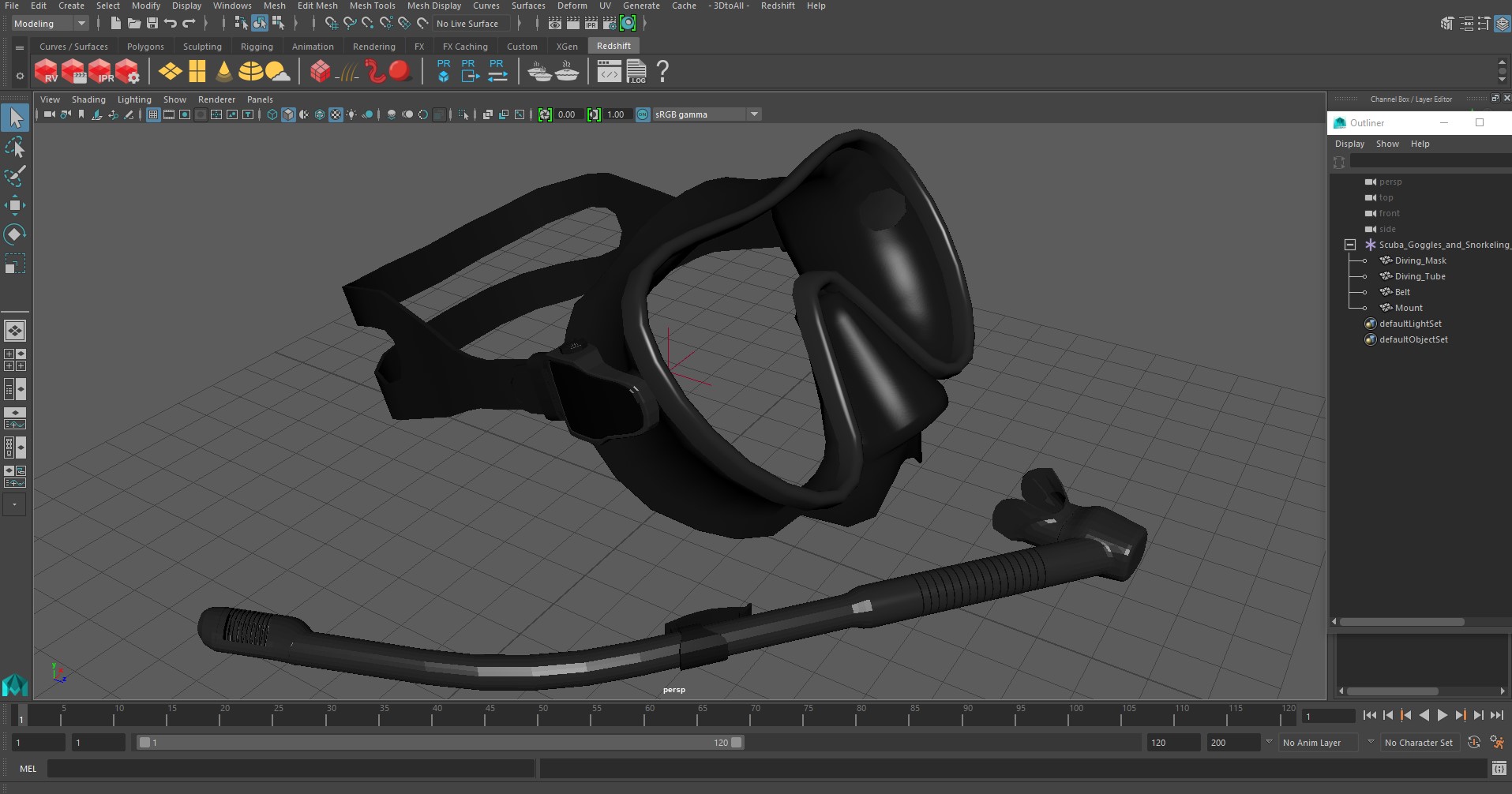
Task: Select the Mount mesh in the Outliner
Action: coord(1409,308)
